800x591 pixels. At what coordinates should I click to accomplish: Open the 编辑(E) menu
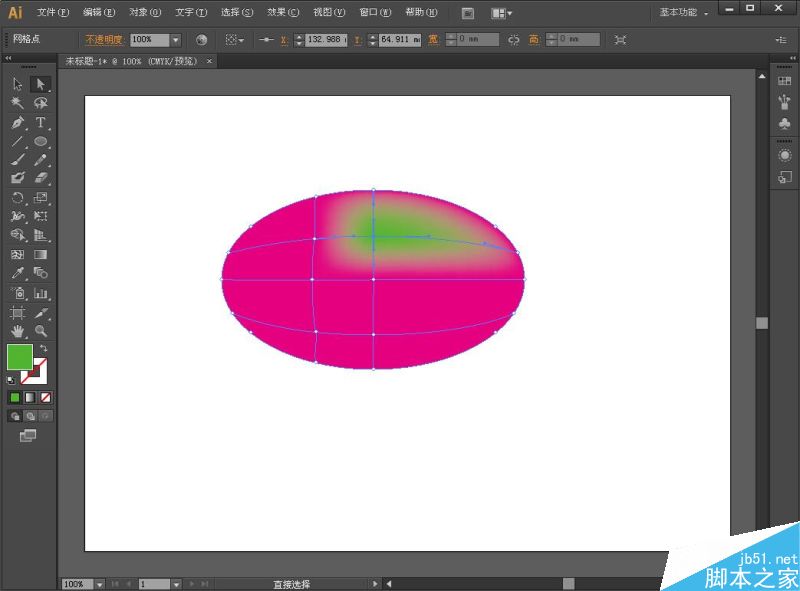pyautogui.click(x=99, y=12)
